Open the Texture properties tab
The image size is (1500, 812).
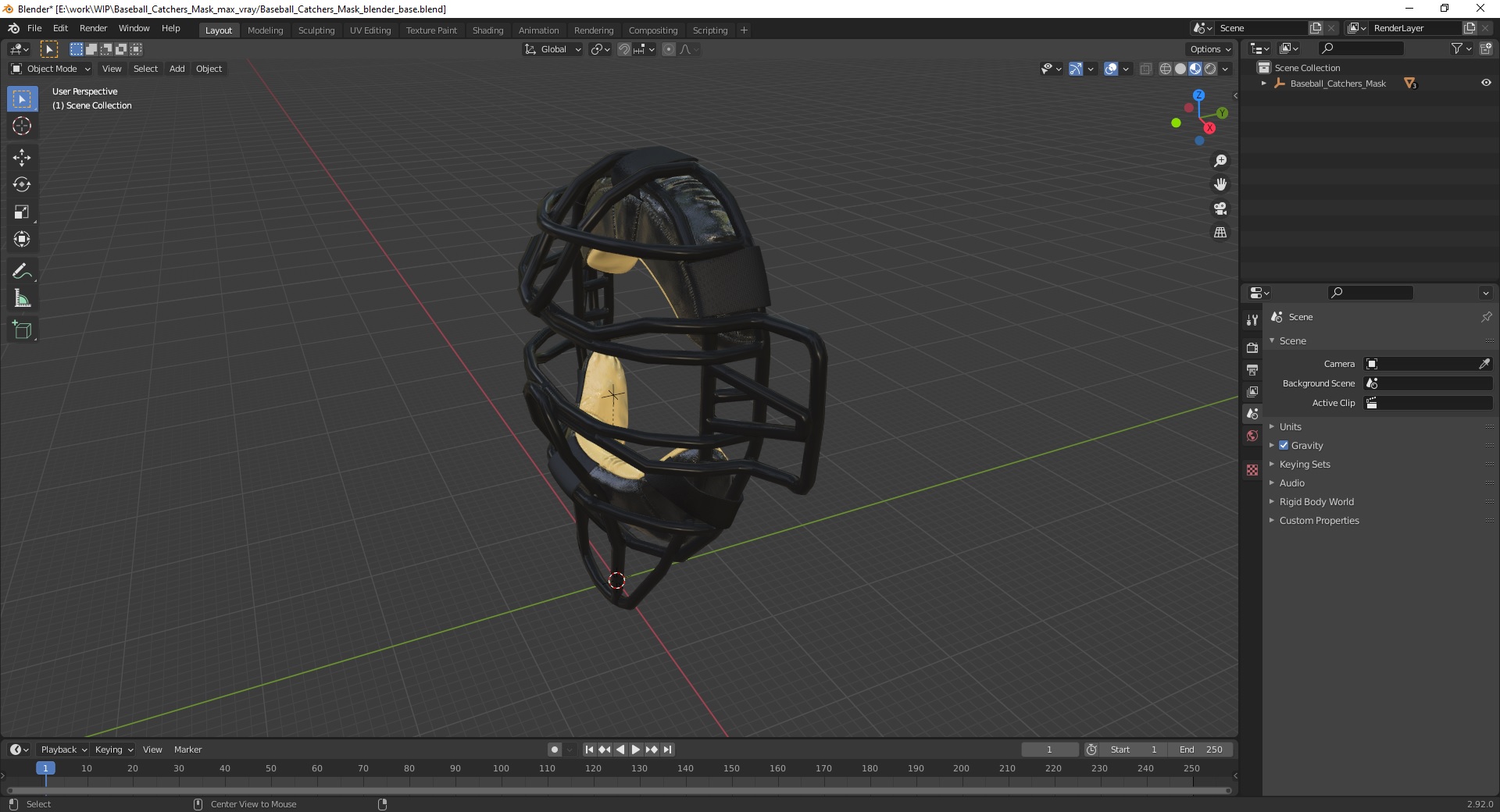tap(1252, 470)
